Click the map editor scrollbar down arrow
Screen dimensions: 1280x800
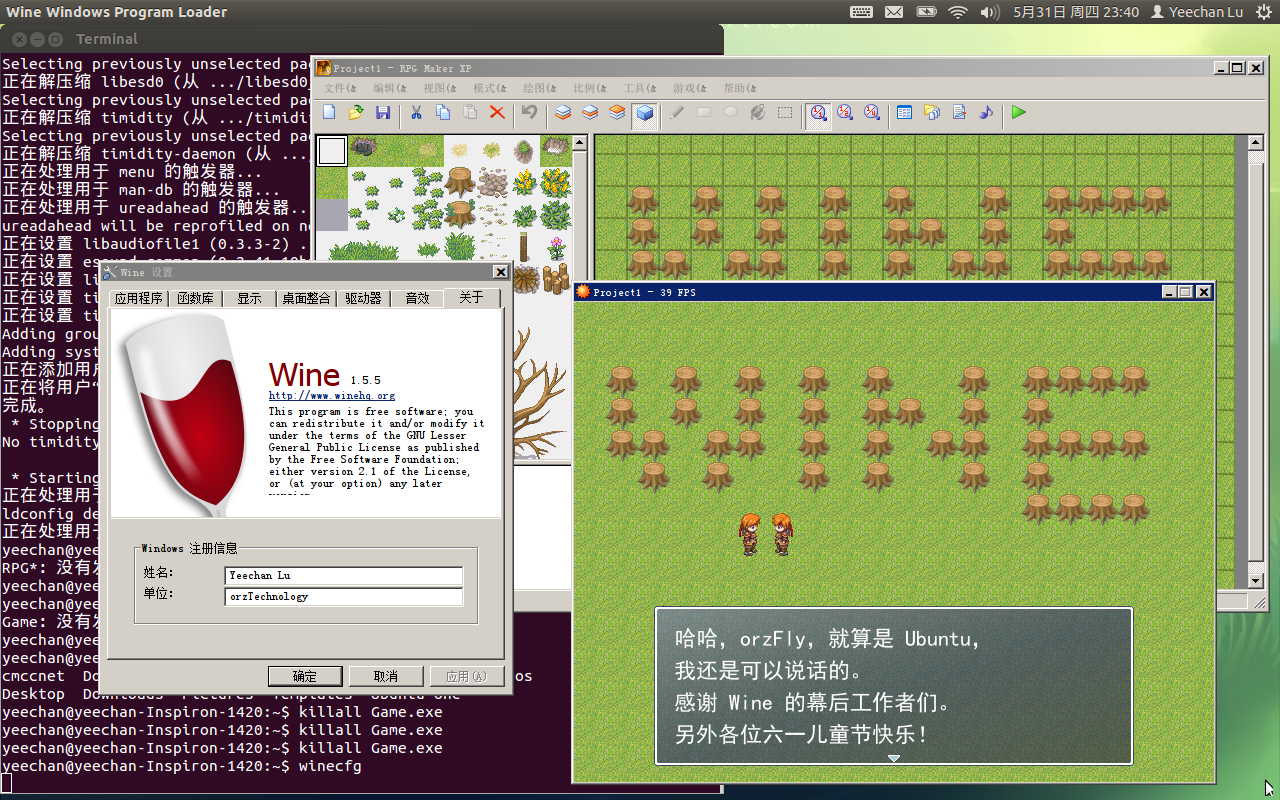point(1256,581)
